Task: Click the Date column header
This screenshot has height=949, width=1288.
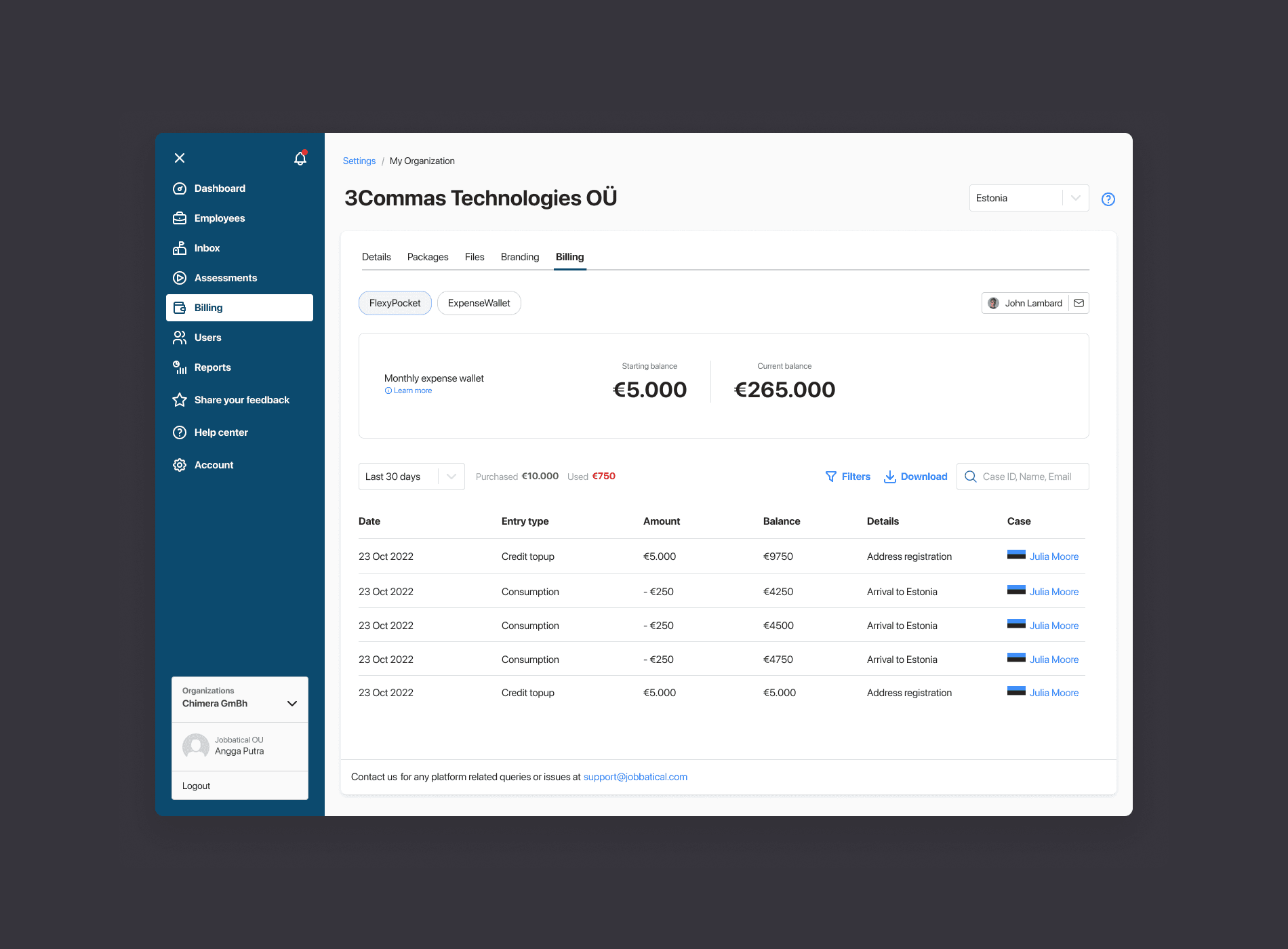Action: (369, 521)
